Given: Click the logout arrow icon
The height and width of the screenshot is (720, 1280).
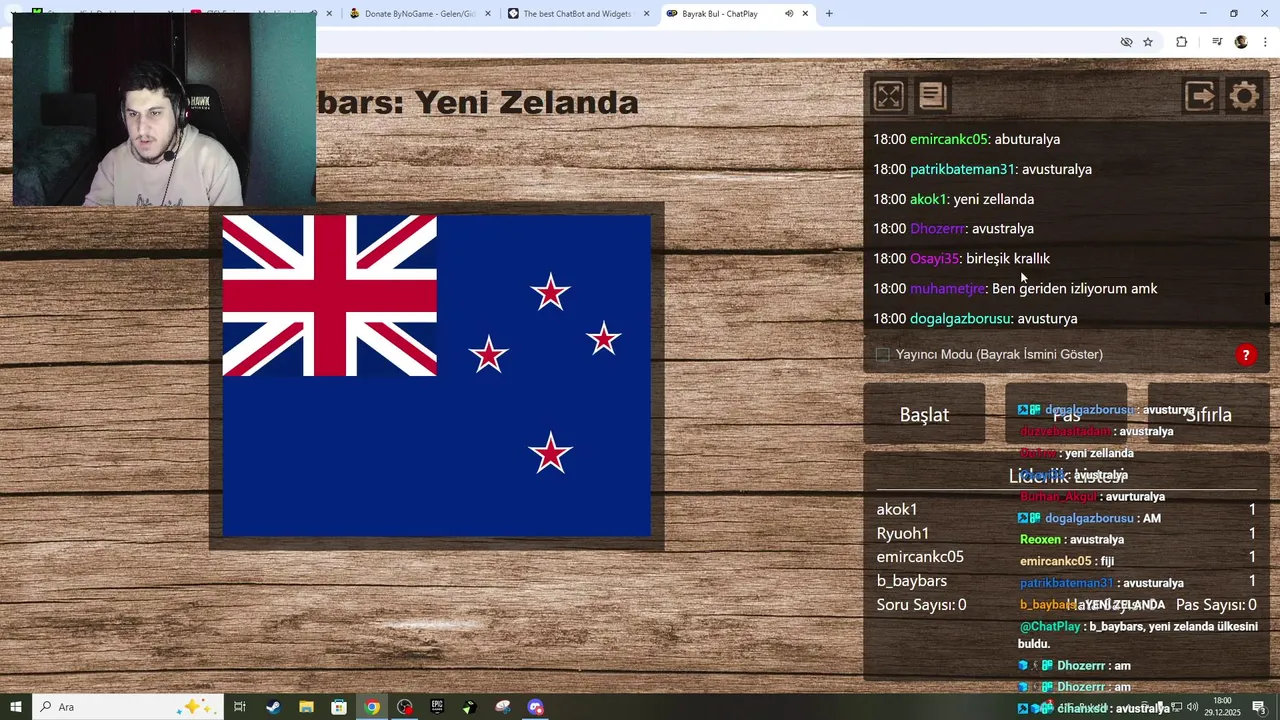Looking at the screenshot, I should (x=1200, y=96).
